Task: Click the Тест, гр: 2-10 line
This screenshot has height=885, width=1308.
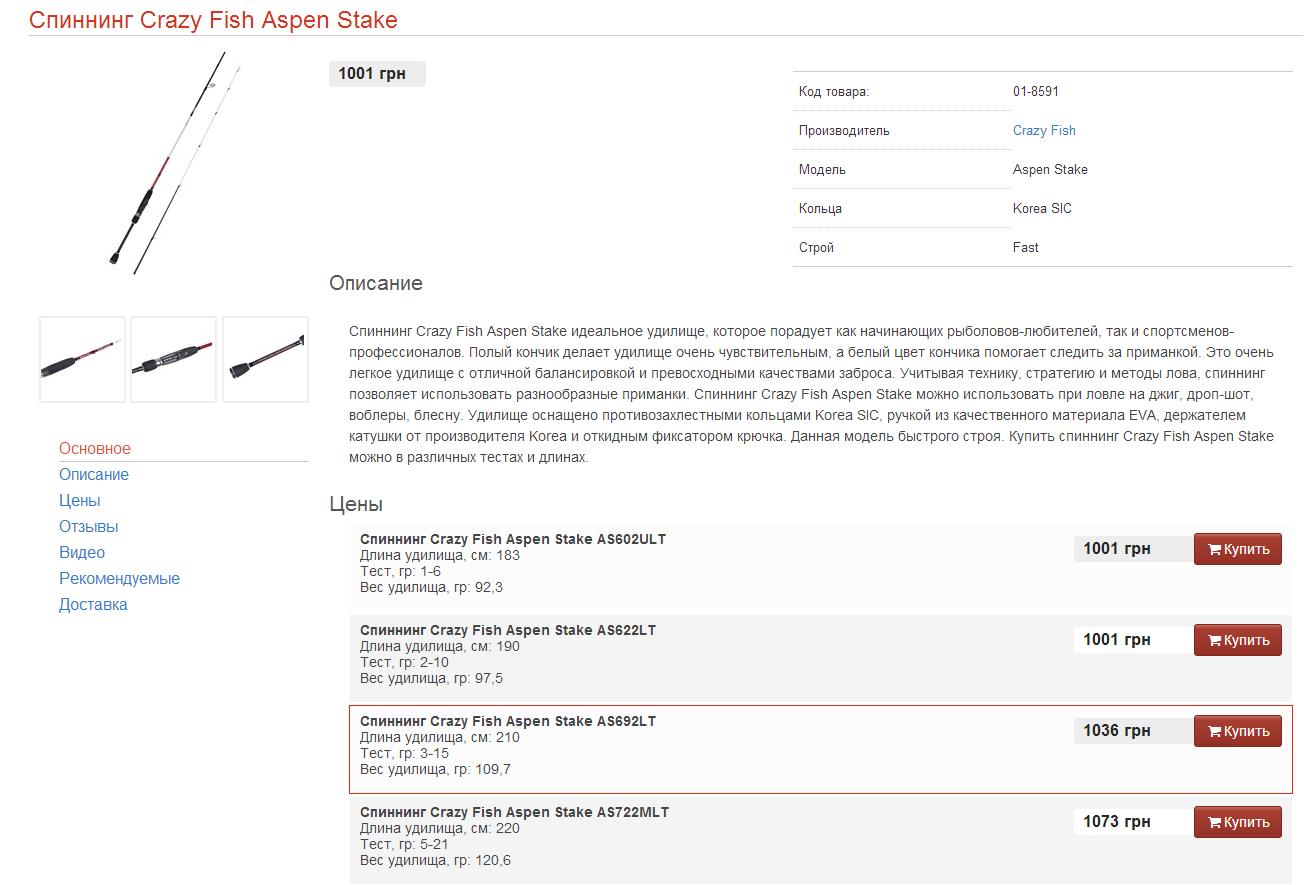Action: [404, 662]
